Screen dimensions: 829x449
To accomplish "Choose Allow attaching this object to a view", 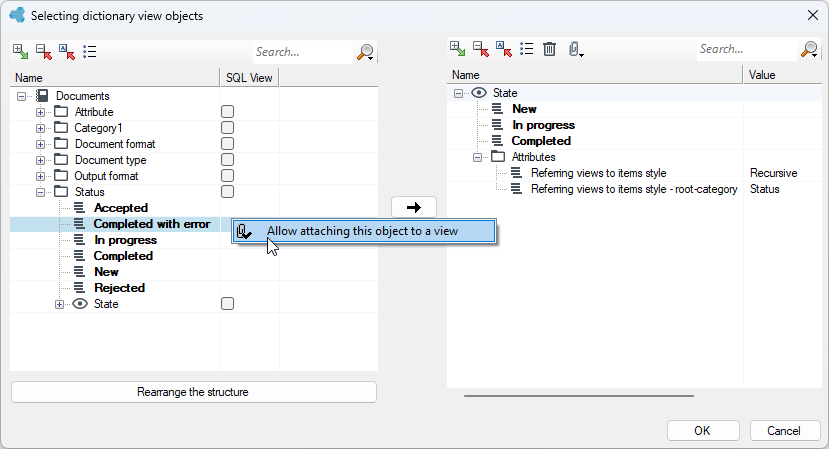I will (364, 231).
